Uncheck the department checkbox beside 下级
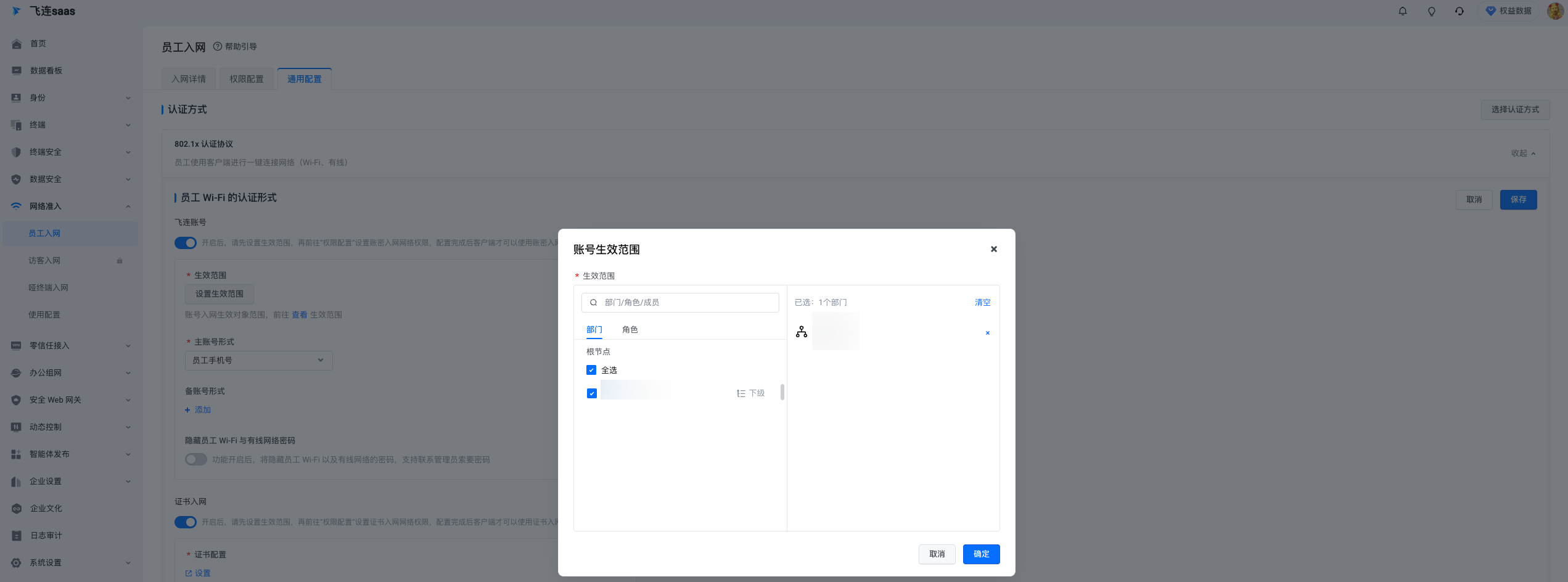Image resolution: width=1568 pixels, height=582 pixels. pos(592,393)
